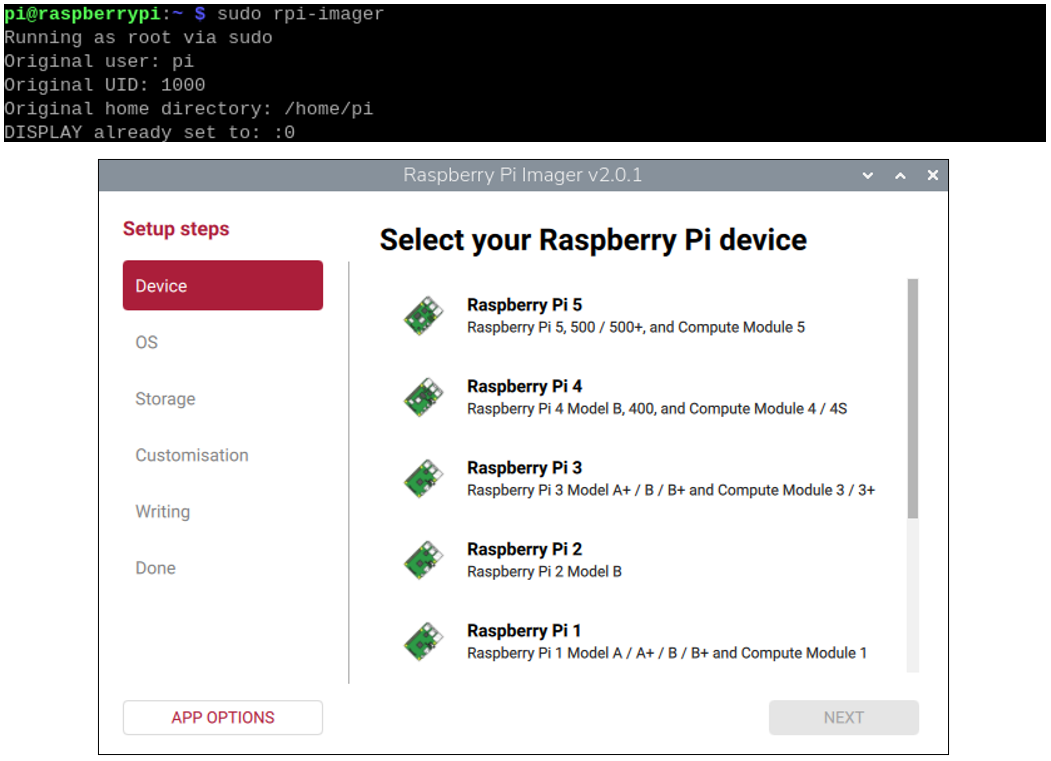1051x761 pixels.
Task: Click 'Select your Raspberry Pi device' heading
Action: click(593, 240)
